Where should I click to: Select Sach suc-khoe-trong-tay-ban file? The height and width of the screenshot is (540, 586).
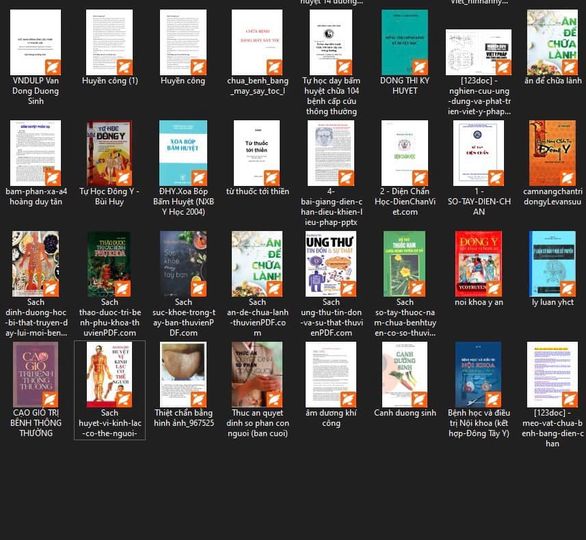(183, 264)
